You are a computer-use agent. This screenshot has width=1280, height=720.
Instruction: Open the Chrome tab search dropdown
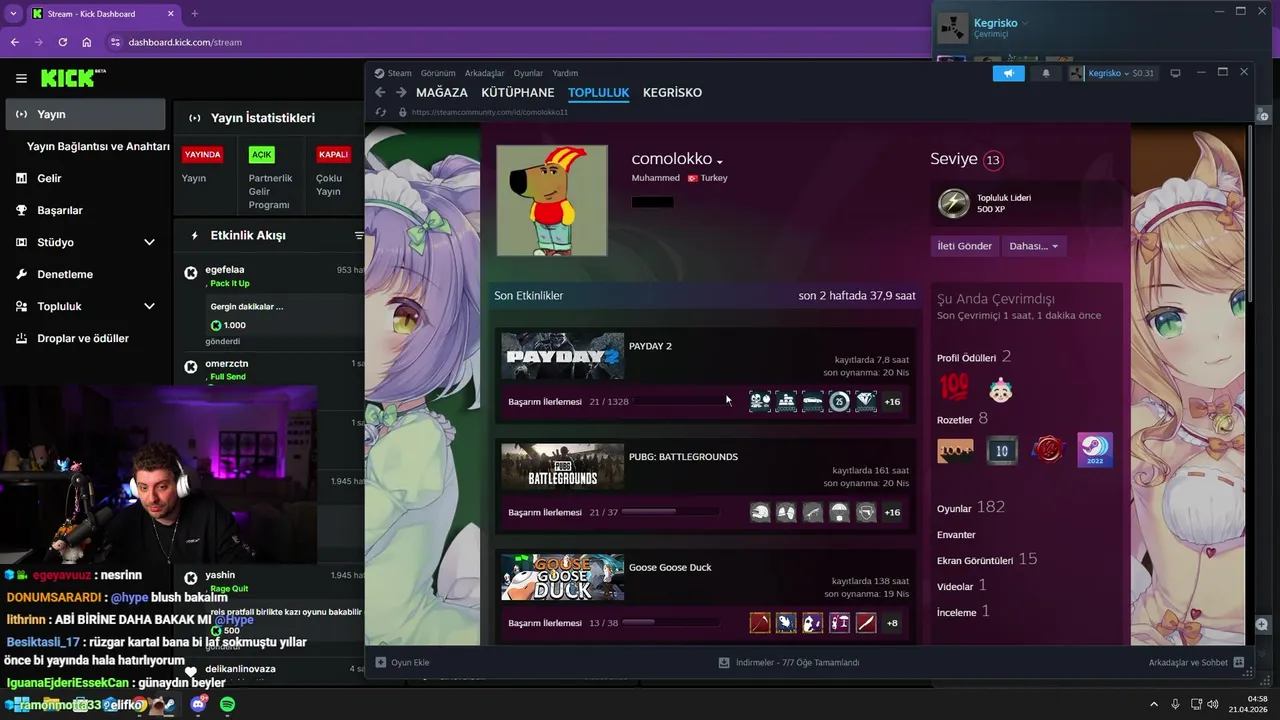[13, 14]
